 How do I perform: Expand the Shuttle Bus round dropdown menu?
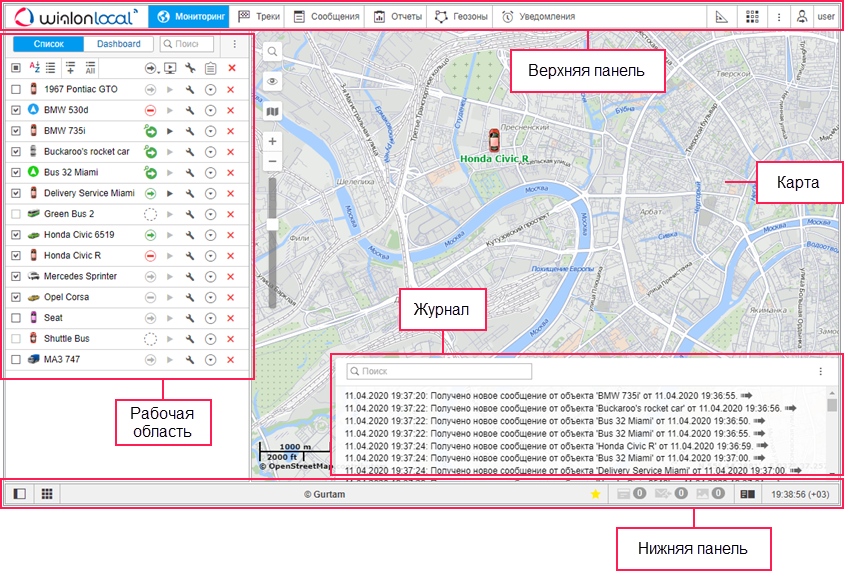click(x=210, y=339)
